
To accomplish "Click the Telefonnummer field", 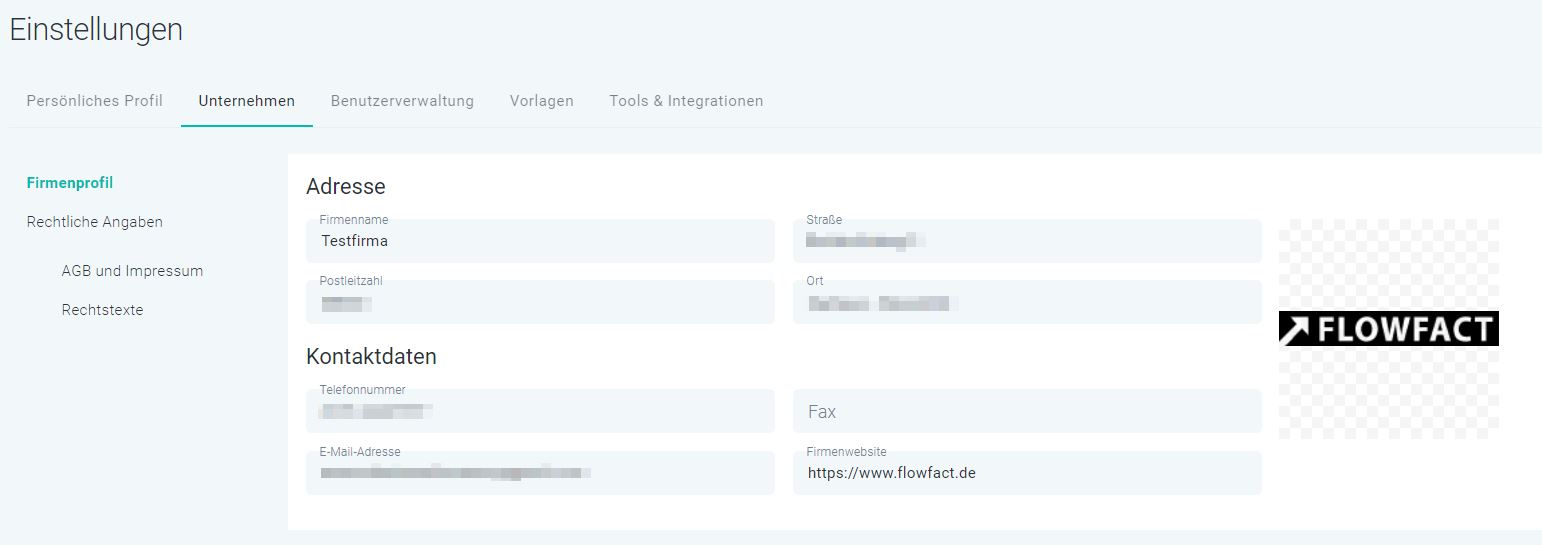I will (x=540, y=412).
